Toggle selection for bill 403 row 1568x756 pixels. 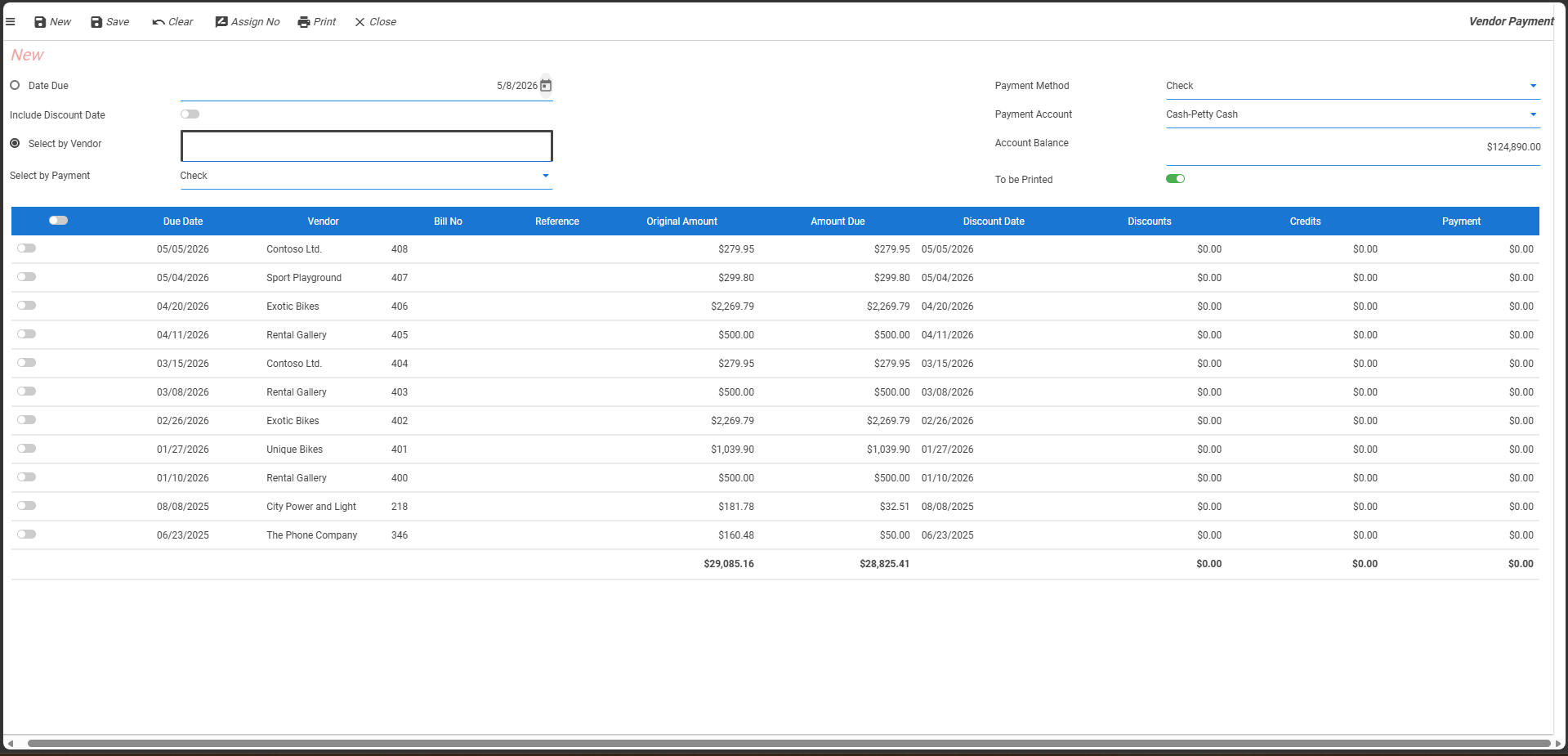26,391
